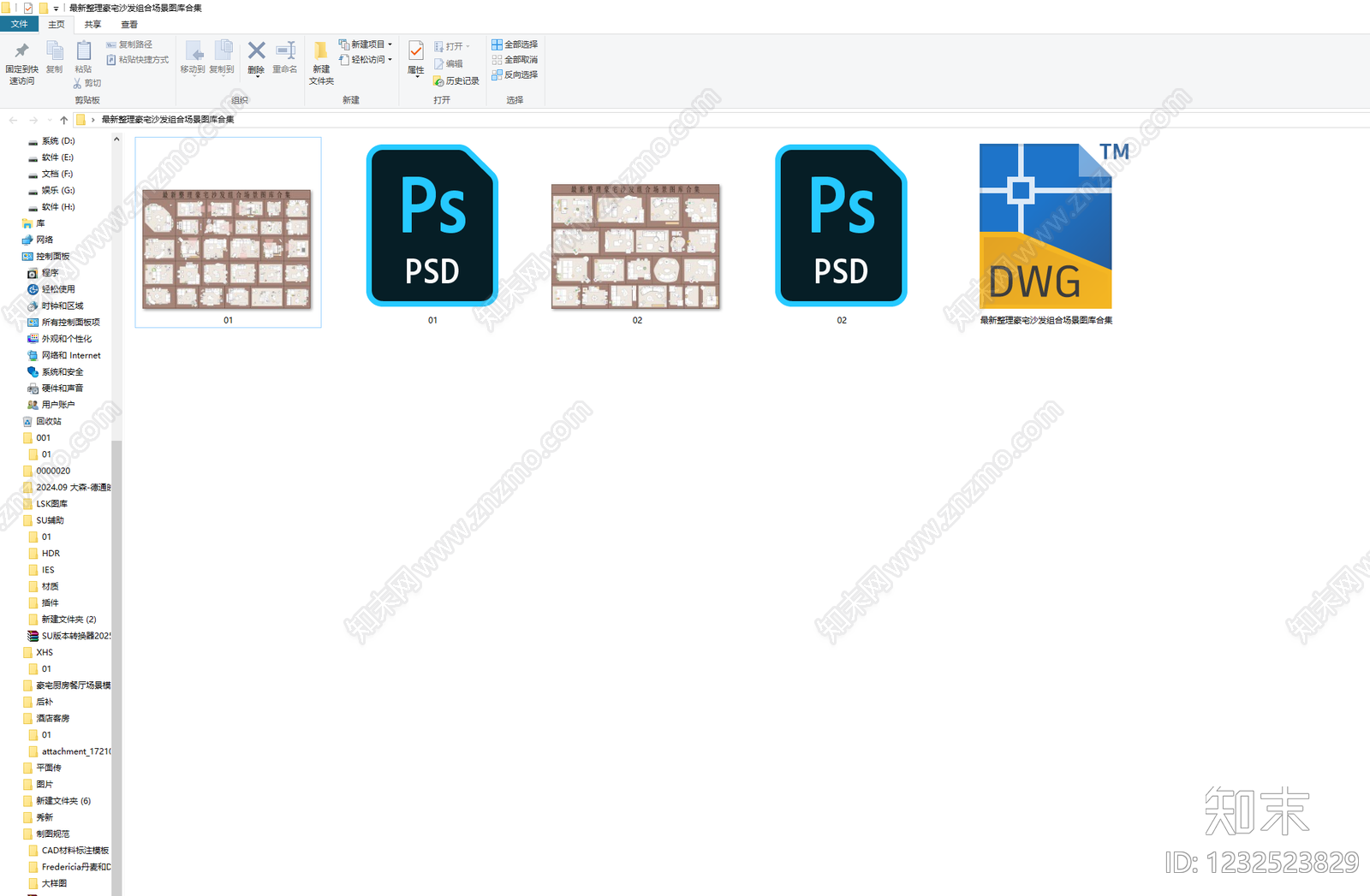This screenshot has height=896, width=1370.
Task: Click the Copy icon in ribbon
Action: click(x=54, y=51)
